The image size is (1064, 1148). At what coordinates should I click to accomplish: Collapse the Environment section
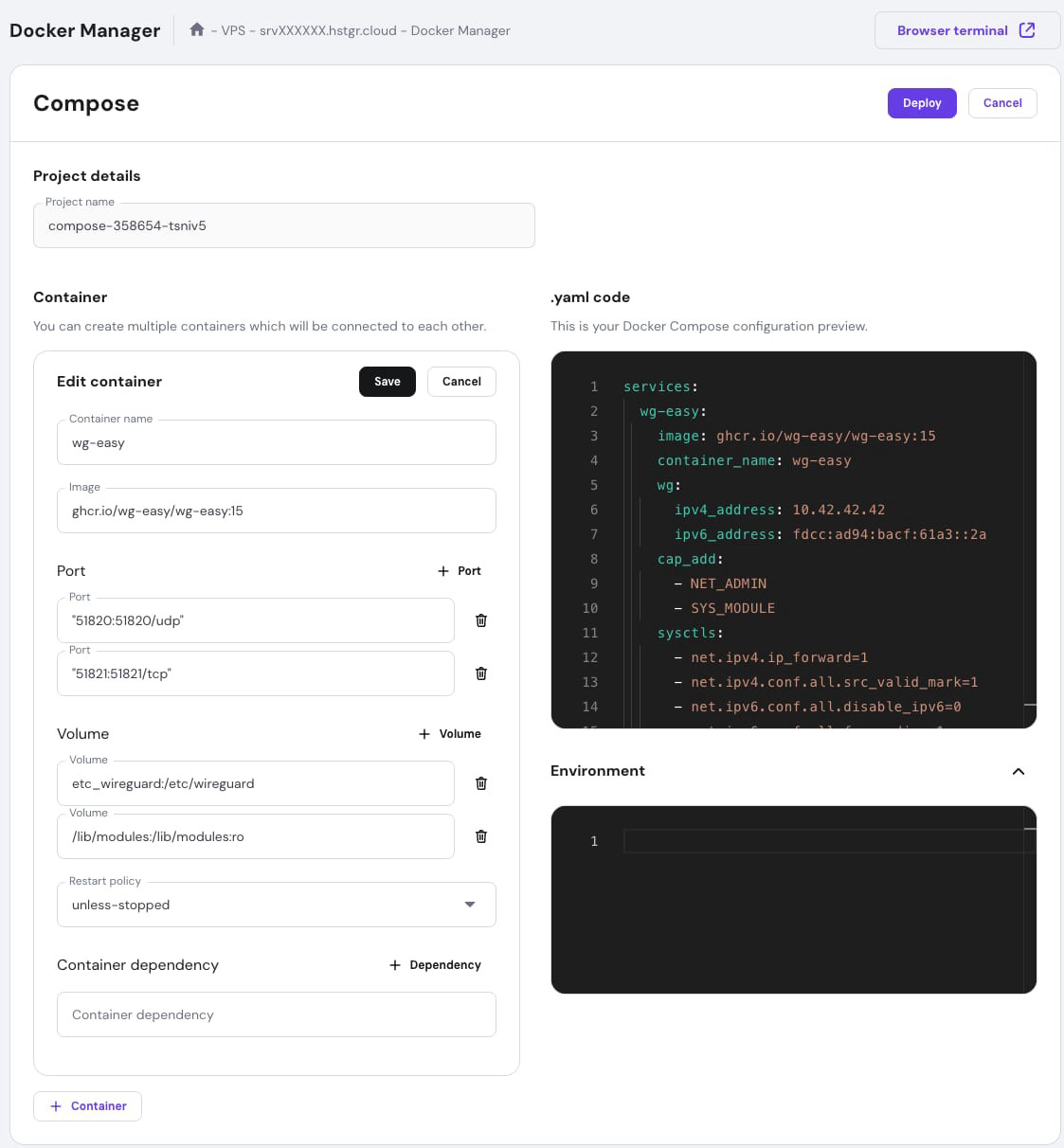click(1019, 771)
